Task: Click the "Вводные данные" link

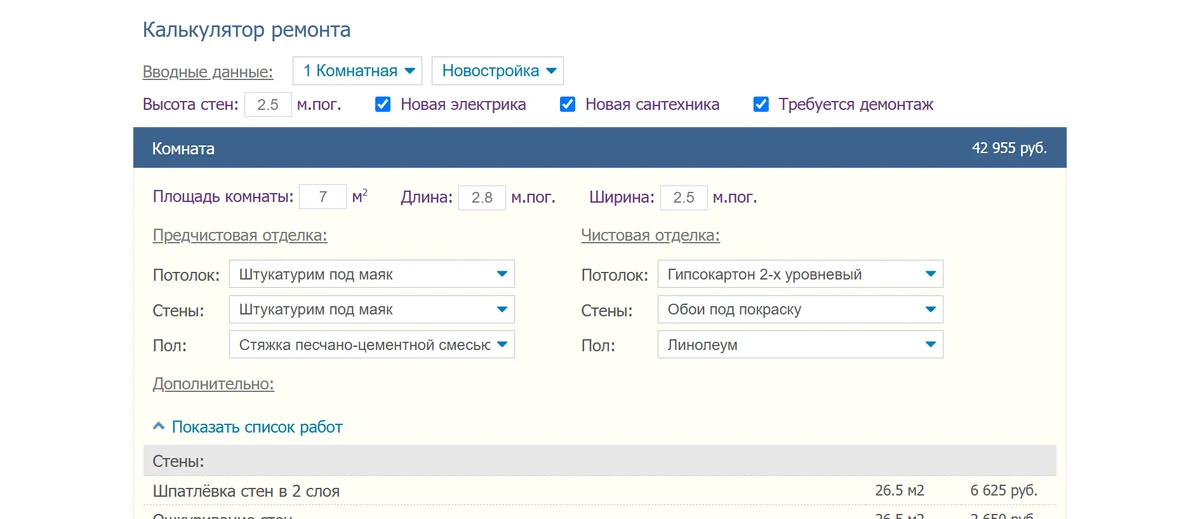Action: (208, 72)
